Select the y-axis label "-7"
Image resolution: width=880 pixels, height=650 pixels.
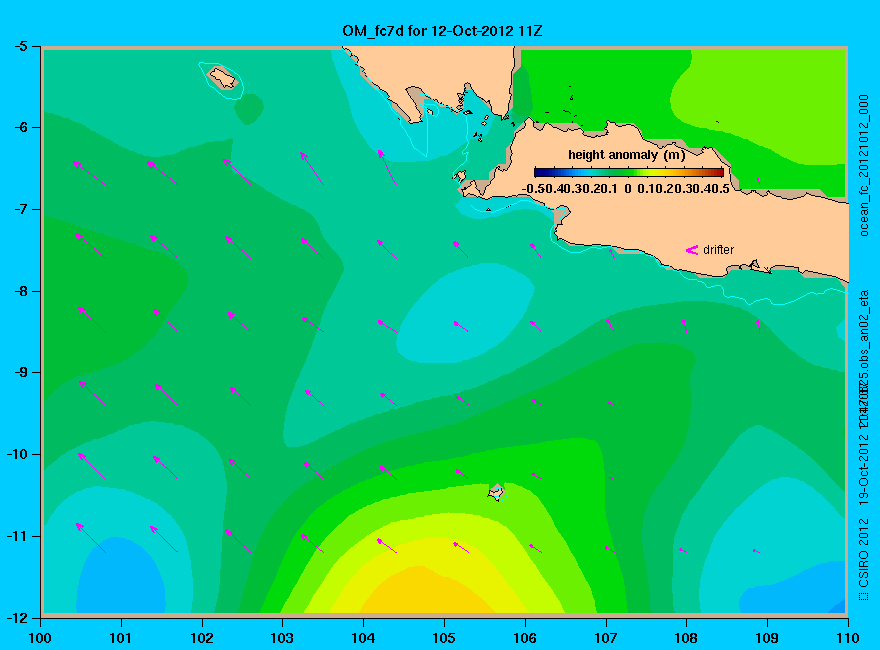coord(20,209)
